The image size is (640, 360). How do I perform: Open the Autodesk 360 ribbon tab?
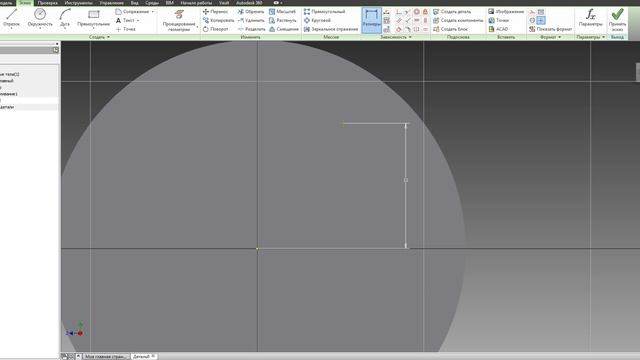[249, 2]
